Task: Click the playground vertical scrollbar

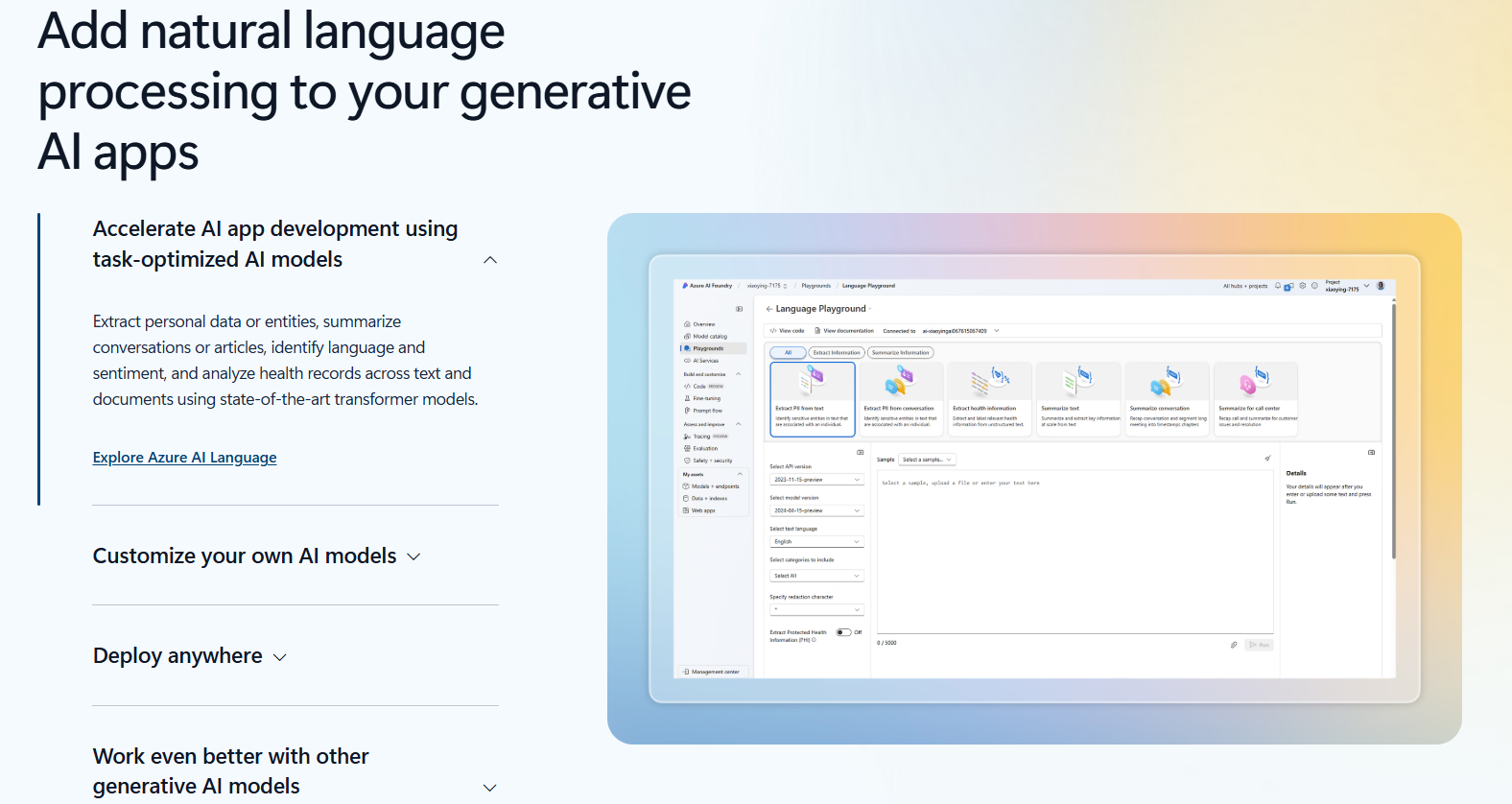Action: (x=1393, y=432)
